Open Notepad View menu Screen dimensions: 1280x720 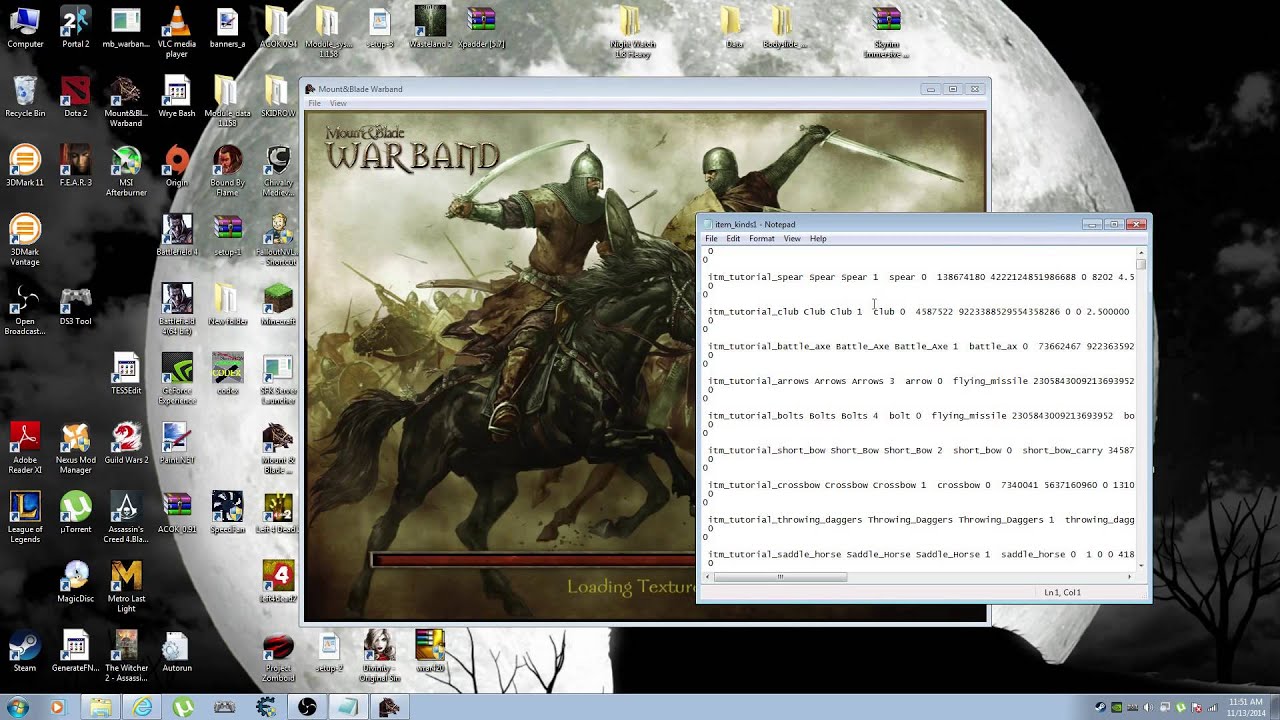pyautogui.click(x=792, y=239)
